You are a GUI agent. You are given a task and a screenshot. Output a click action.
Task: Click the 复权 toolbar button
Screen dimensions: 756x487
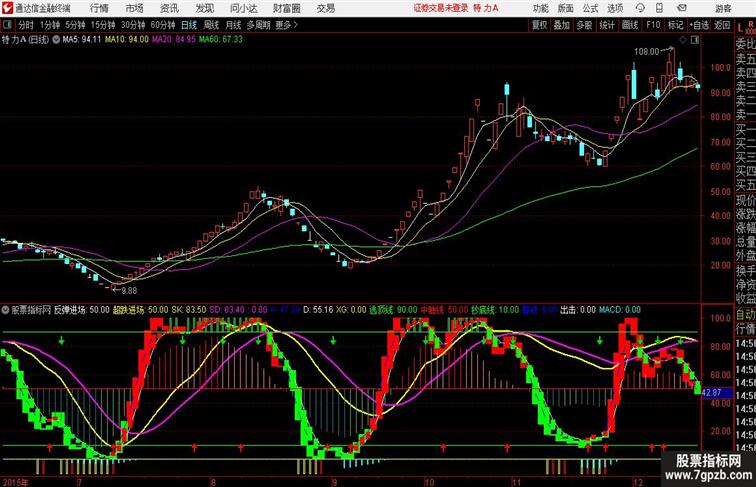[x=540, y=25]
